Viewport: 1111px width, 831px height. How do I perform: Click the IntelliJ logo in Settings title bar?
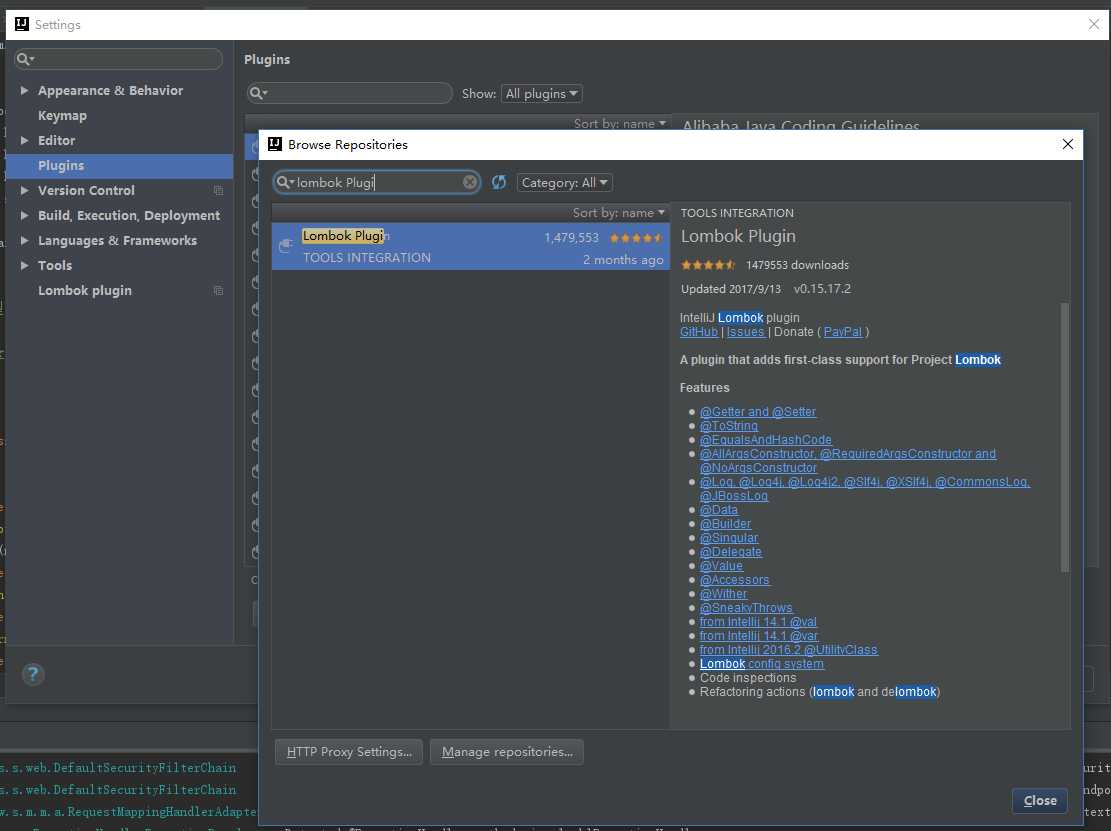[x=22, y=24]
